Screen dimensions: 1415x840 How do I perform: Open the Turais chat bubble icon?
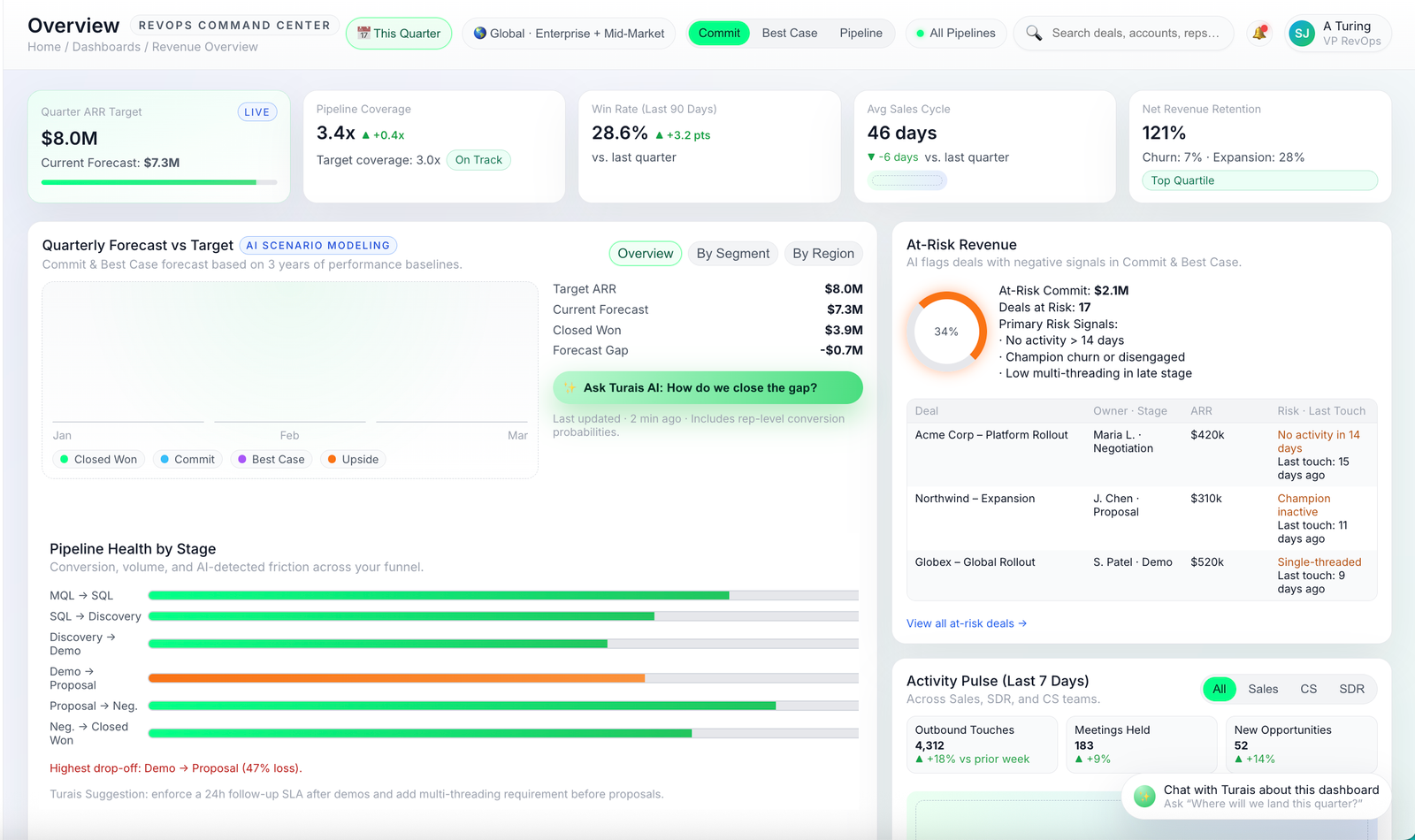(x=1144, y=798)
